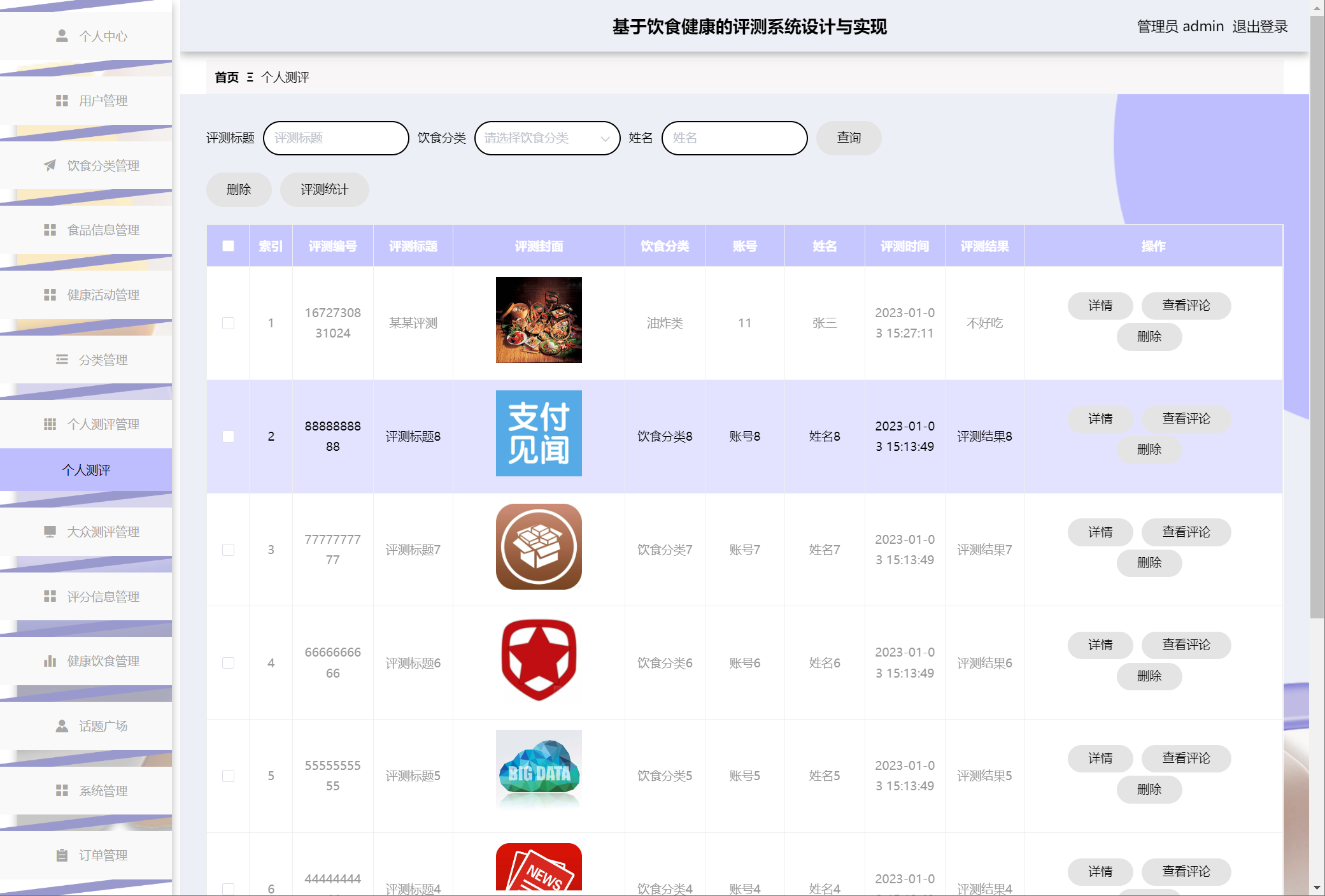Click the monitor icon next to 大众测评管理
This screenshot has width=1325, height=896.
point(50,532)
